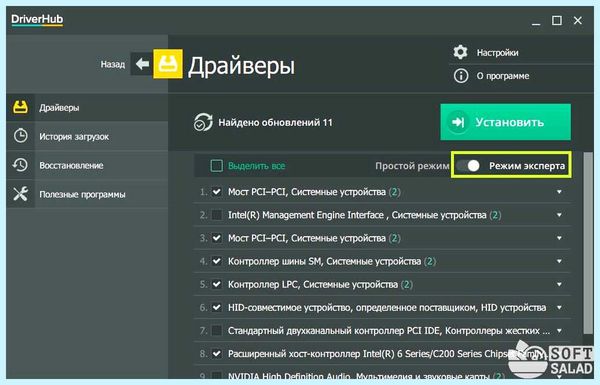Expand Контроллер LPC row arrow
600x385 pixels.
pyautogui.click(x=559, y=284)
